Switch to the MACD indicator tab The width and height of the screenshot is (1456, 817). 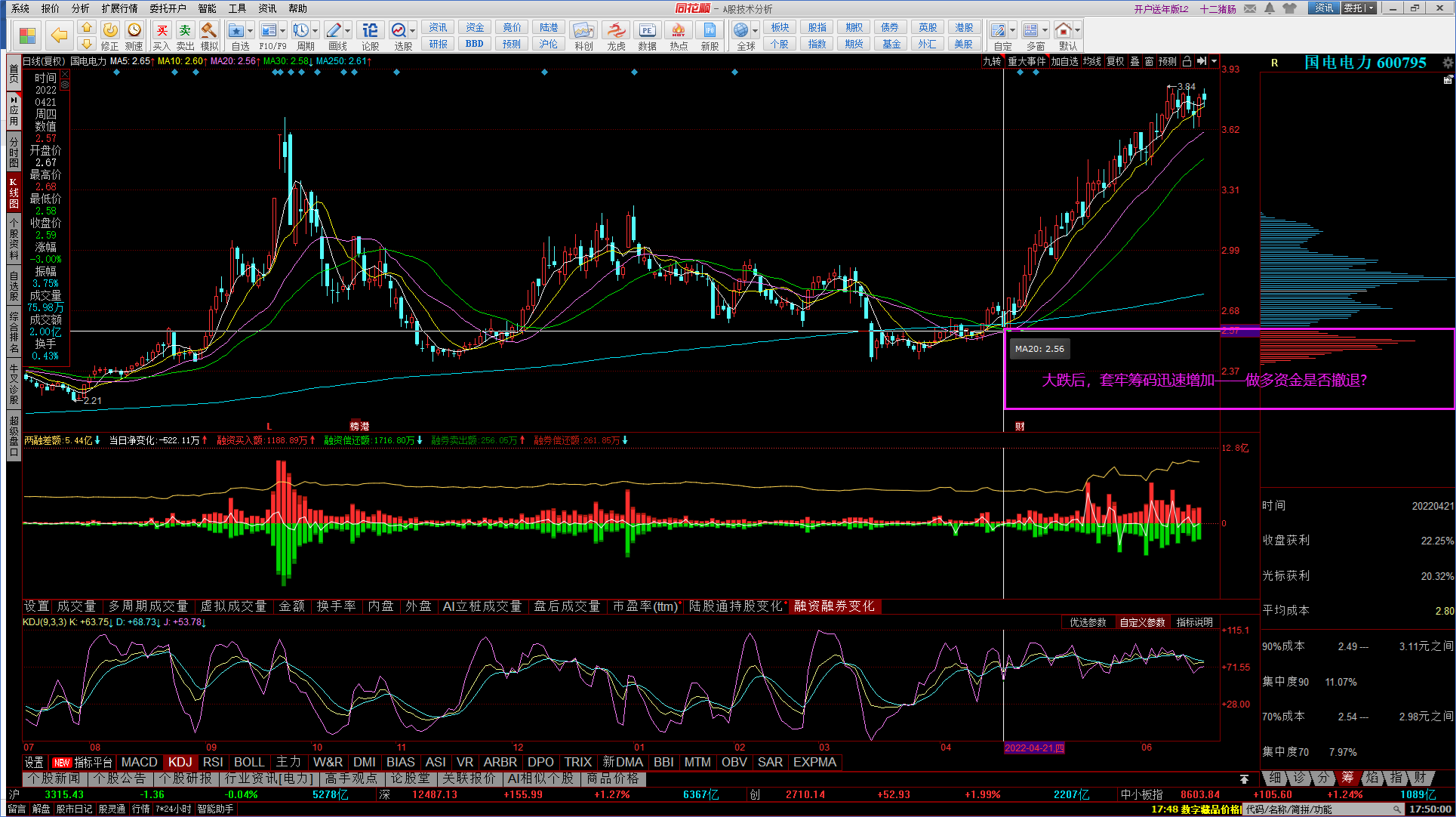(x=140, y=762)
